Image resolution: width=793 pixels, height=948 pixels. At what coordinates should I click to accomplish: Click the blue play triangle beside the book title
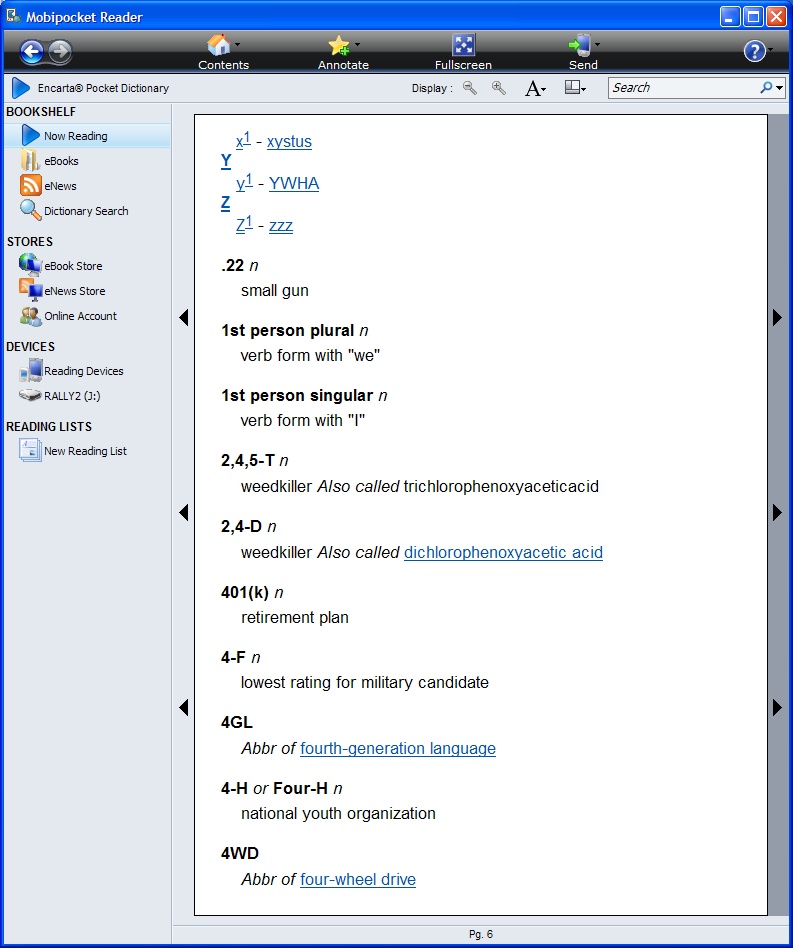[x=21, y=88]
